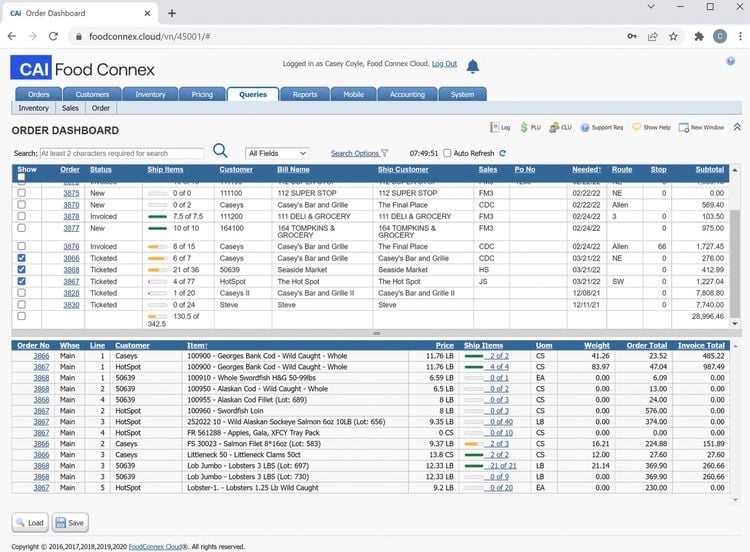Screen dimensions: 750x552
Task: Check Show checkbox for order 3828
Action: [22, 293]
